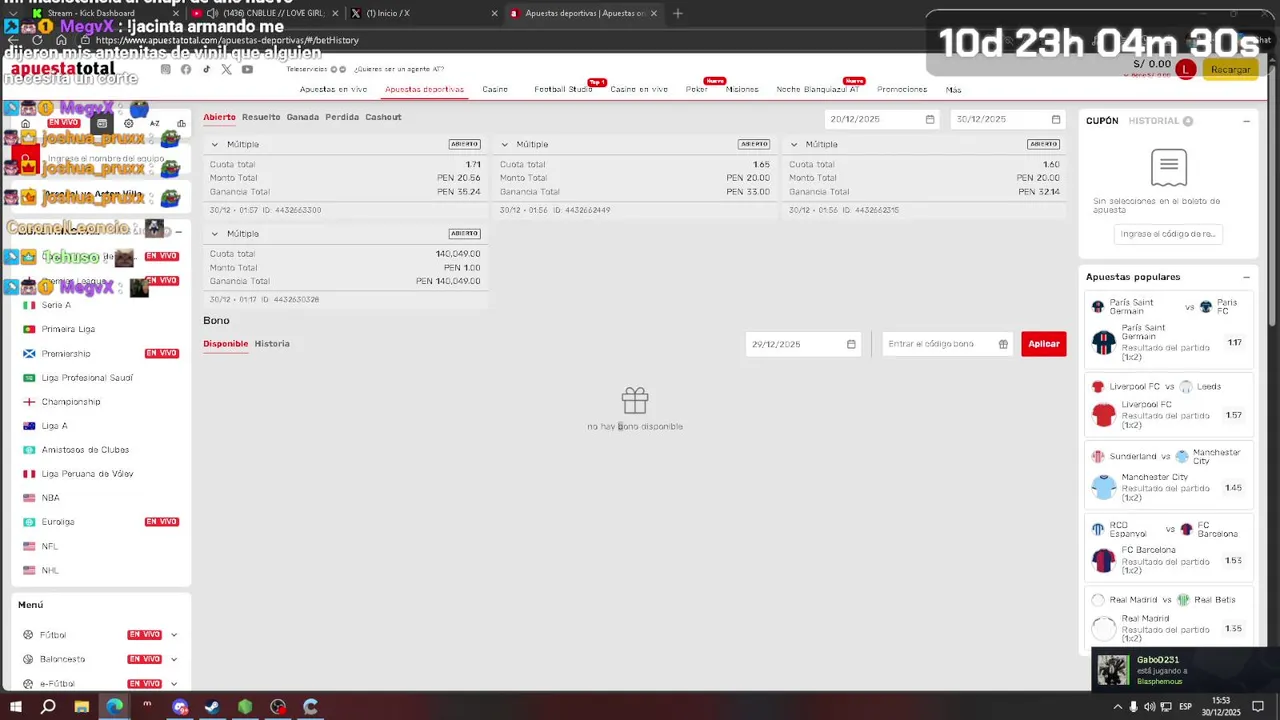Open the calendar on the 30/12/2025 end date
This screenshot has height=720, width=1280.
[1056, 119]
